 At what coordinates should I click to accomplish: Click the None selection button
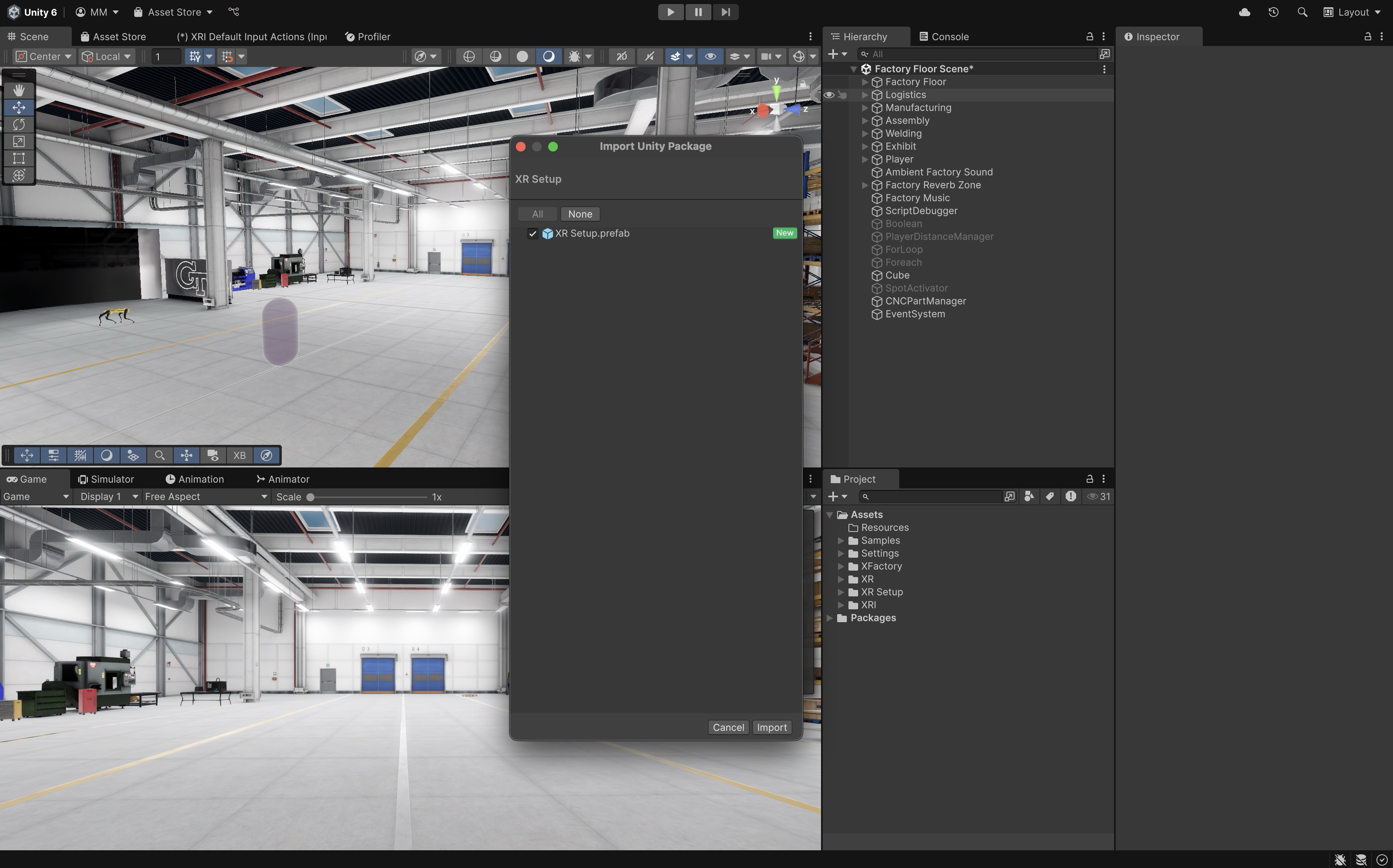click(x=580, y=214)
